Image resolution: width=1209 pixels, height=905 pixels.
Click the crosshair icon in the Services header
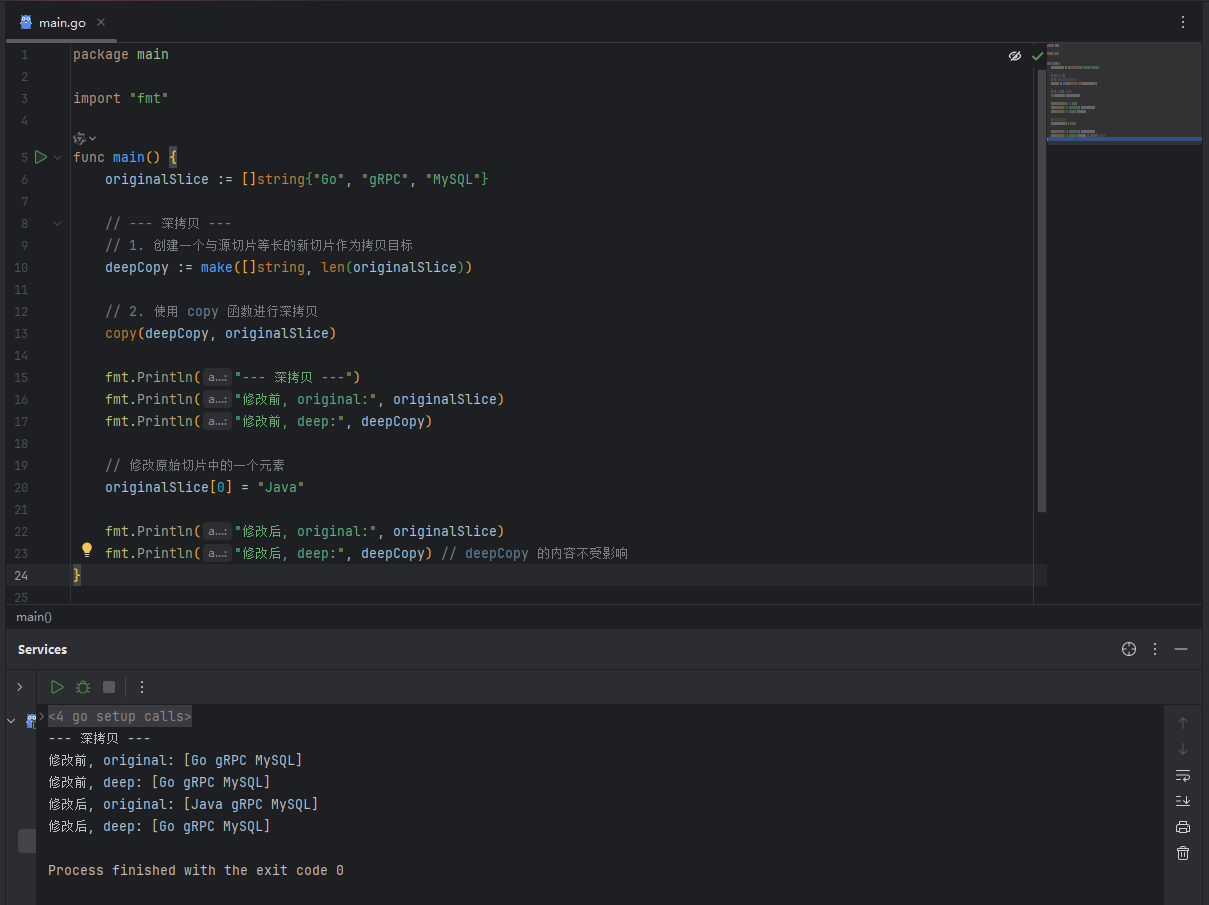(1129, 649)
